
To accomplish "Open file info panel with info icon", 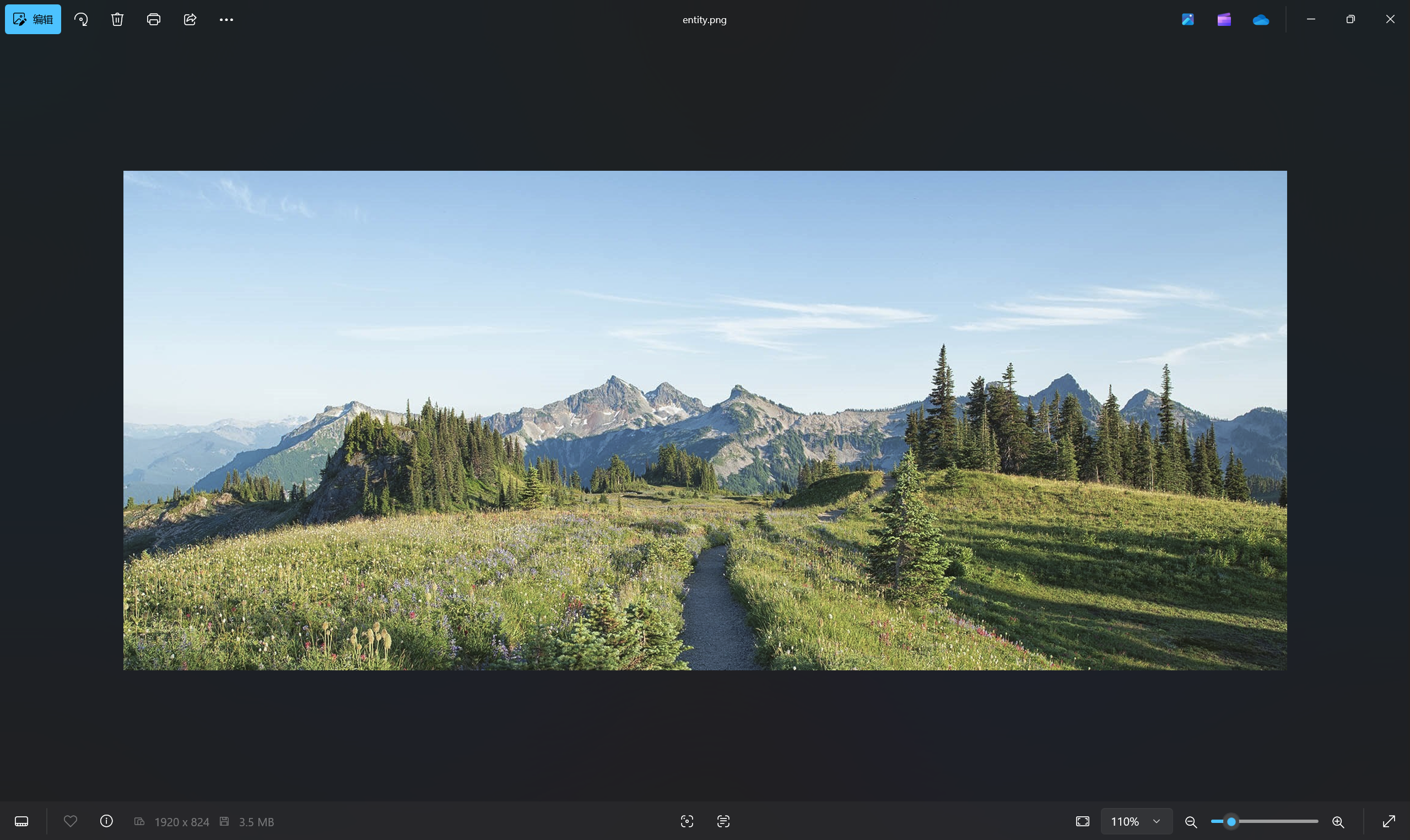I will (x=106, y=821).
